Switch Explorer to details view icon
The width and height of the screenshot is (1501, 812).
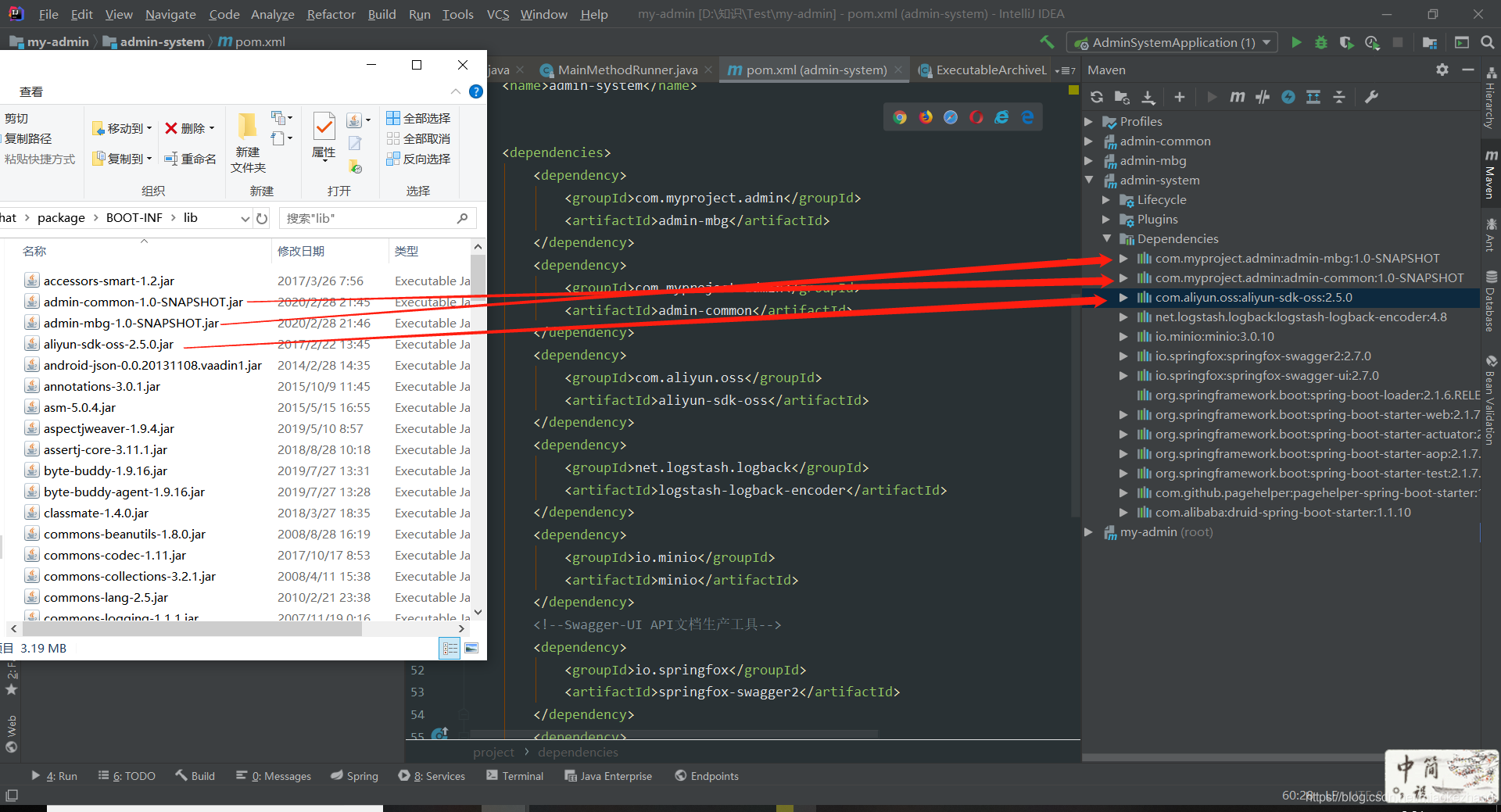pos(450,648)
